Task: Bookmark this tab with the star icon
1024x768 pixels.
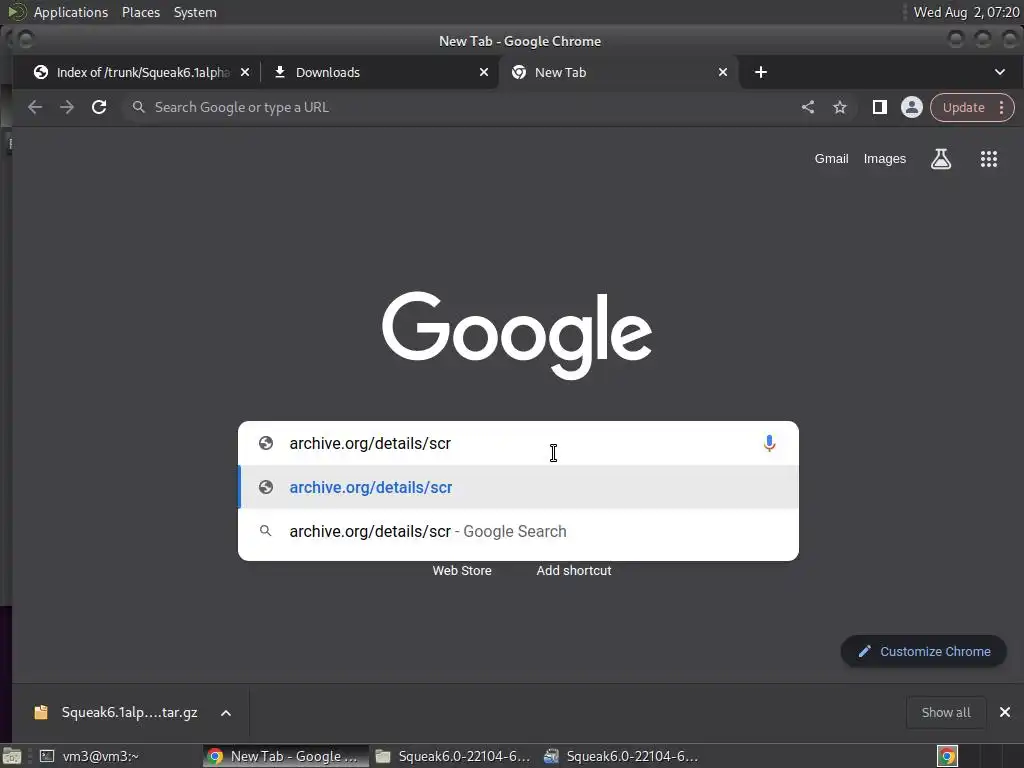Action: tap(840, 107)
